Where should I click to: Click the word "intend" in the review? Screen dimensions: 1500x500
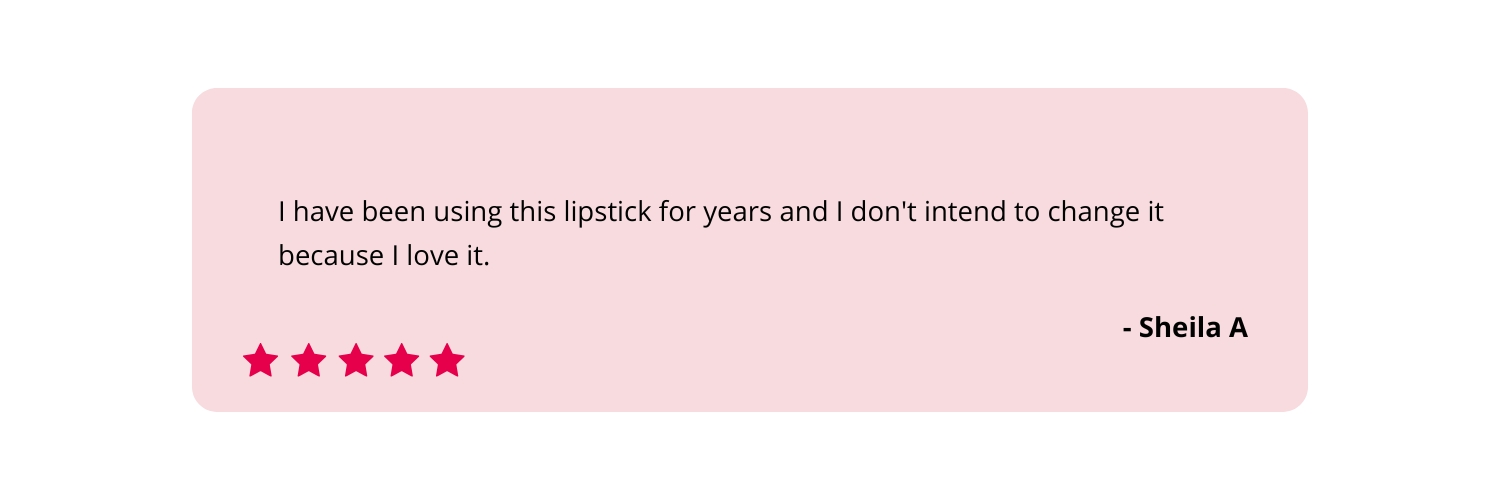pos(968,212)
